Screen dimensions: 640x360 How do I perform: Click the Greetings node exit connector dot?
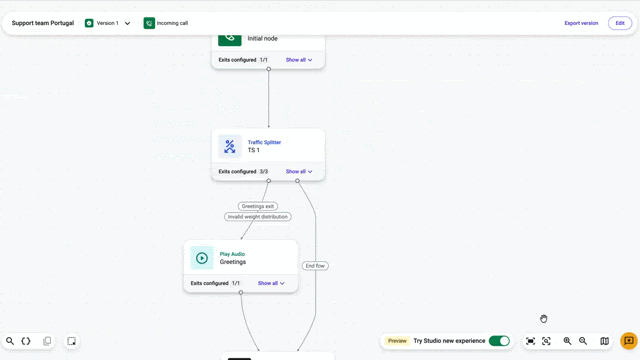(x=241, y=292)
